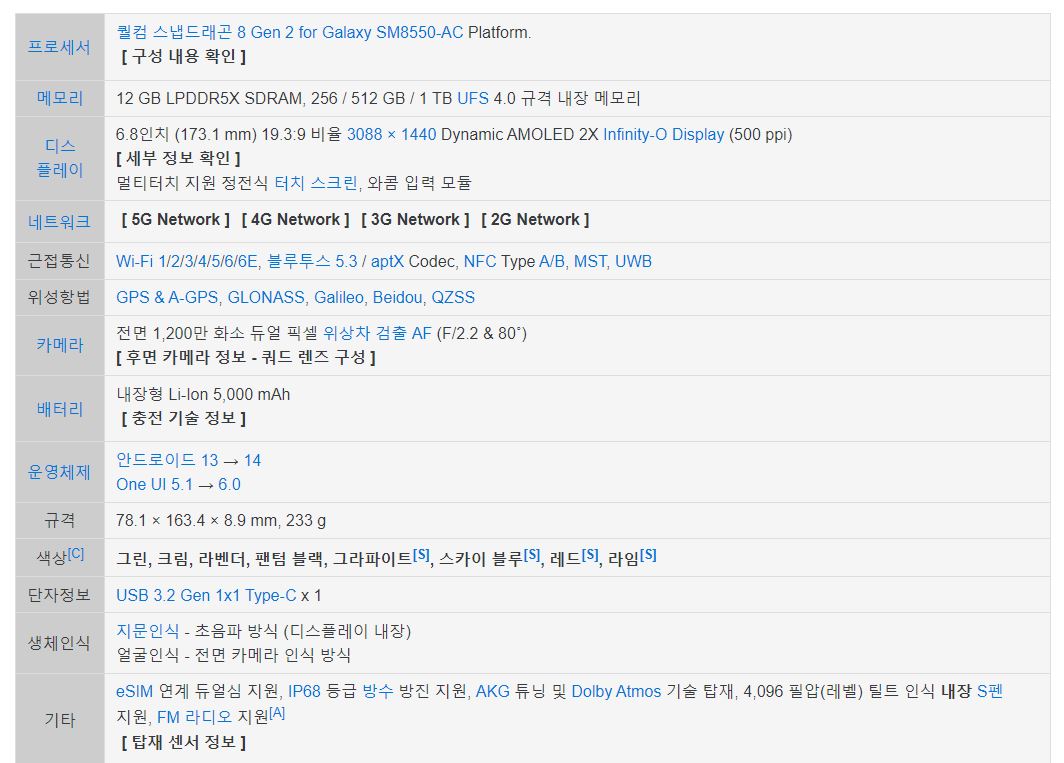Click the text 12 GB LPDDR5X SDRAM

point(209,98)
